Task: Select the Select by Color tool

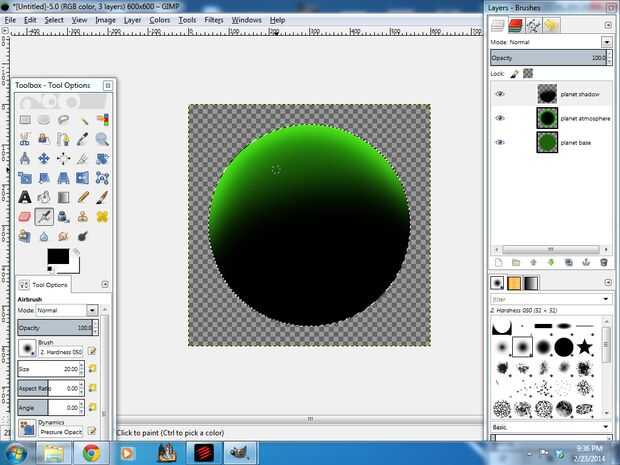Action: pos(102,119)
